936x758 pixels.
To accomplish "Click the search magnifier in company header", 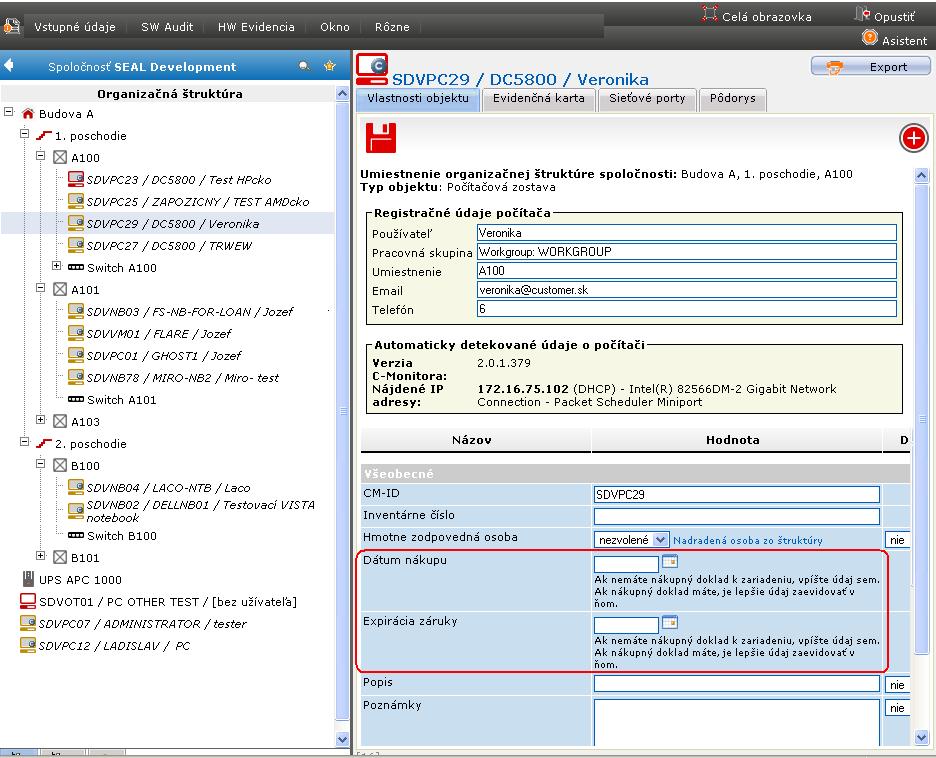I will (304, 66).
